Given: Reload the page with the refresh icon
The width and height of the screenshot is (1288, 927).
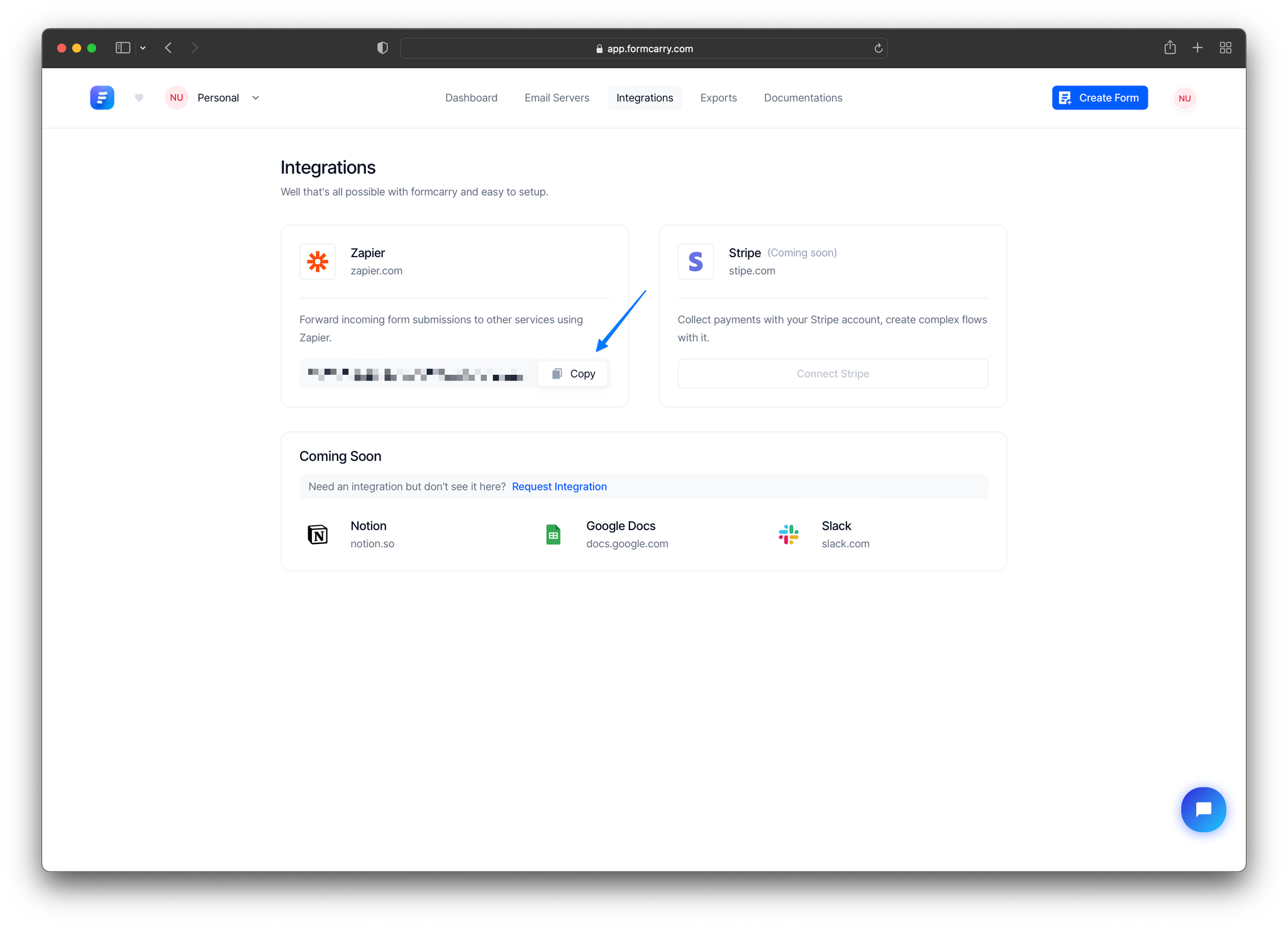Looking at the screenshot, I should tap(878, 48).
